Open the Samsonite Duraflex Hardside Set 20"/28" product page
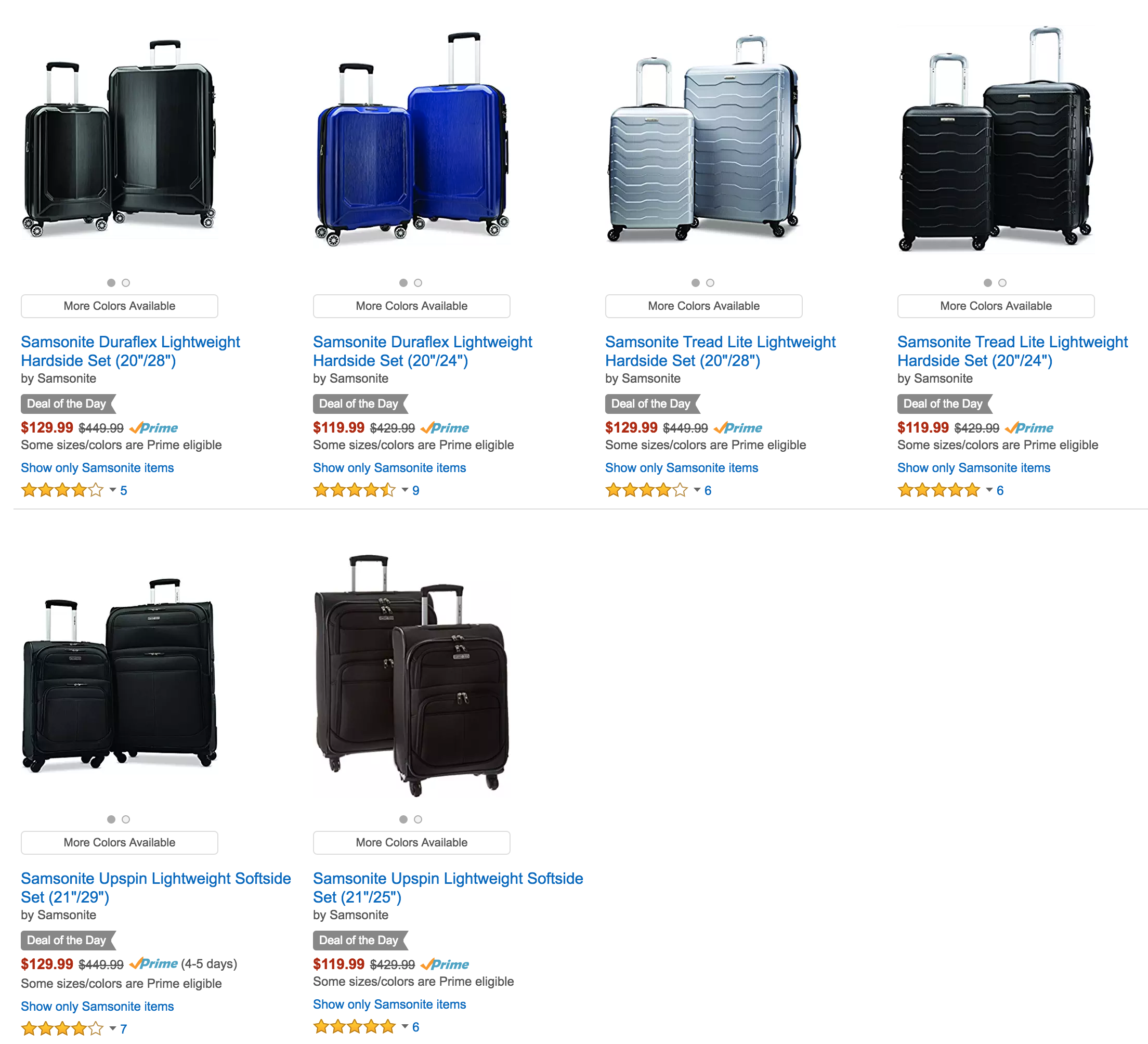This screenshot has height=1044, width=1148. [x=130, y=351]
